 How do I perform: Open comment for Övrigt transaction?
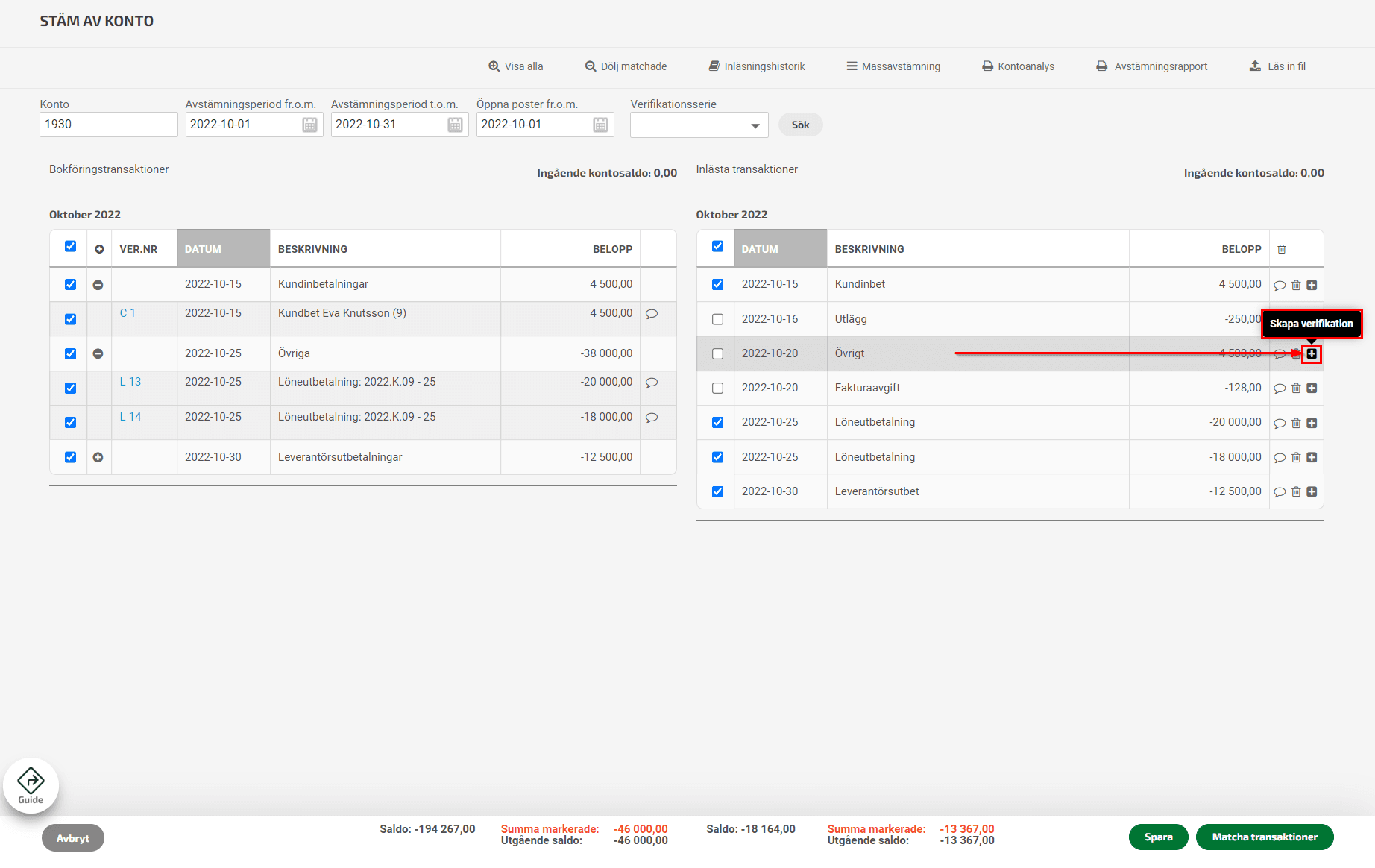(1280, 354)
